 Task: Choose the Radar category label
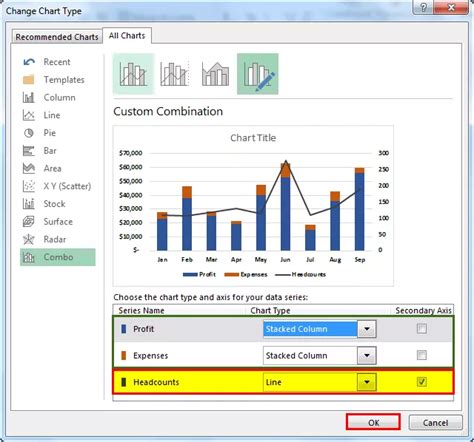pyautogui.click(x=55, y=239)
